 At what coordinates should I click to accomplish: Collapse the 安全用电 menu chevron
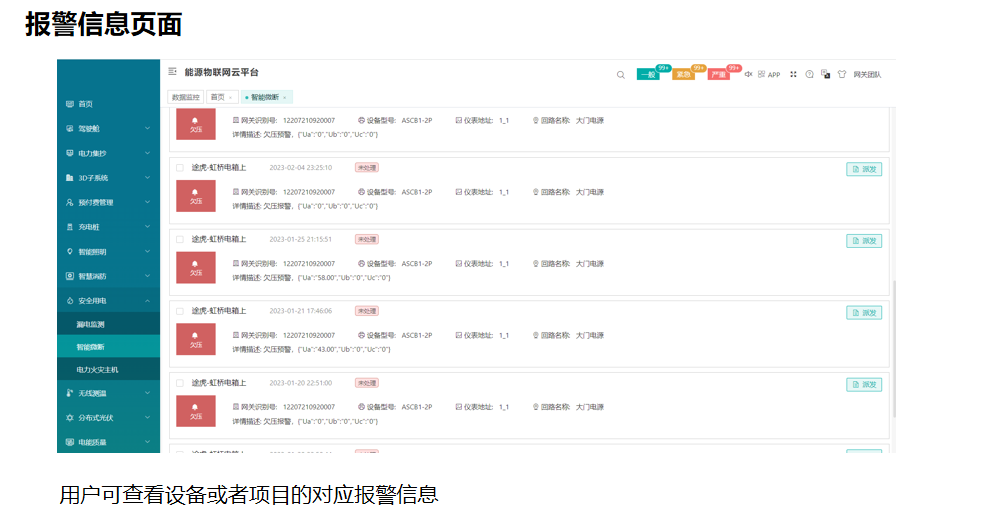coord(147,301)
